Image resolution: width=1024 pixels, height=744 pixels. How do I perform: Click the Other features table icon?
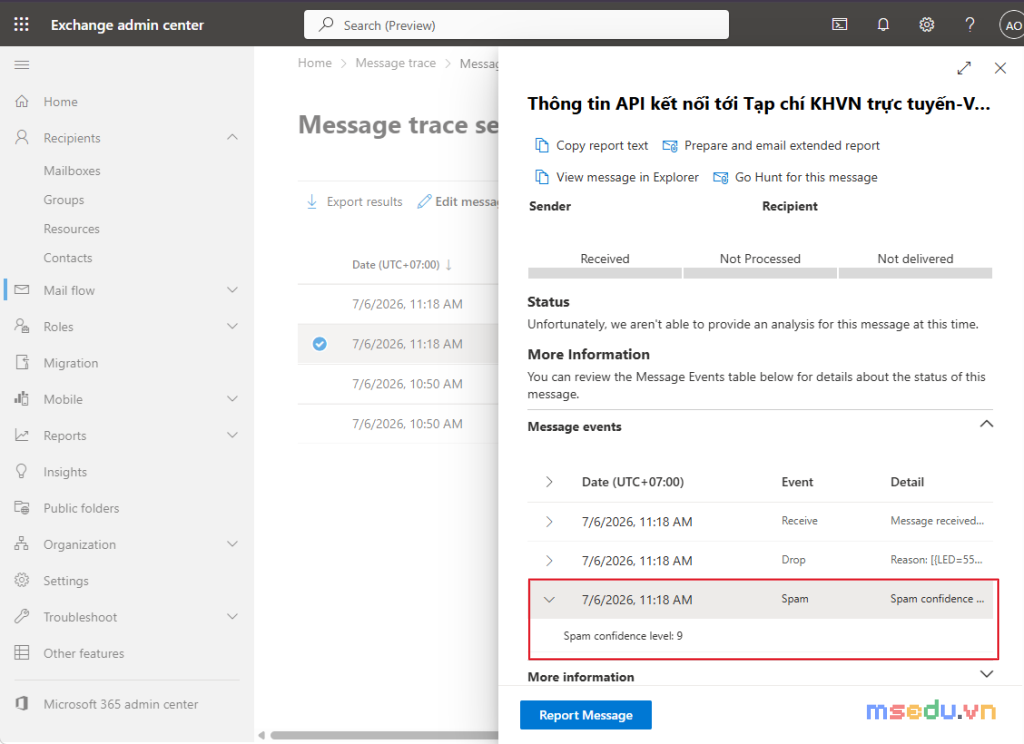pyautogui.click(x=22, y=653)
